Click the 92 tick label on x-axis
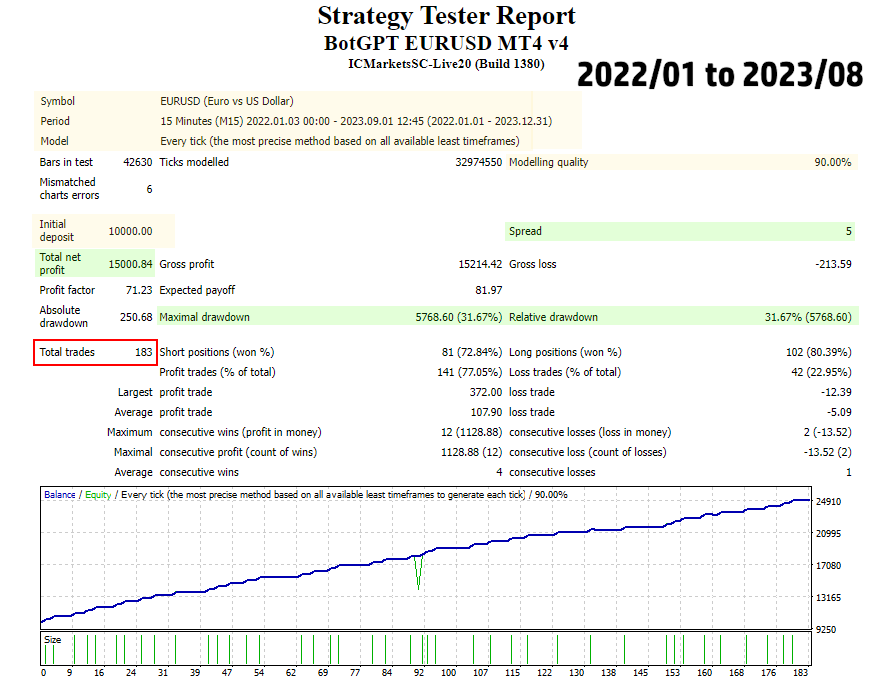887x684 pixels. (419, 673)
